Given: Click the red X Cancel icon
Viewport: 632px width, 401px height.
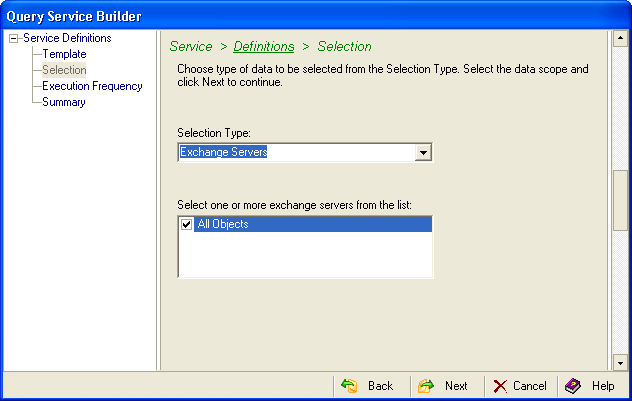Looking at the screenshot, I should point(500,386).
